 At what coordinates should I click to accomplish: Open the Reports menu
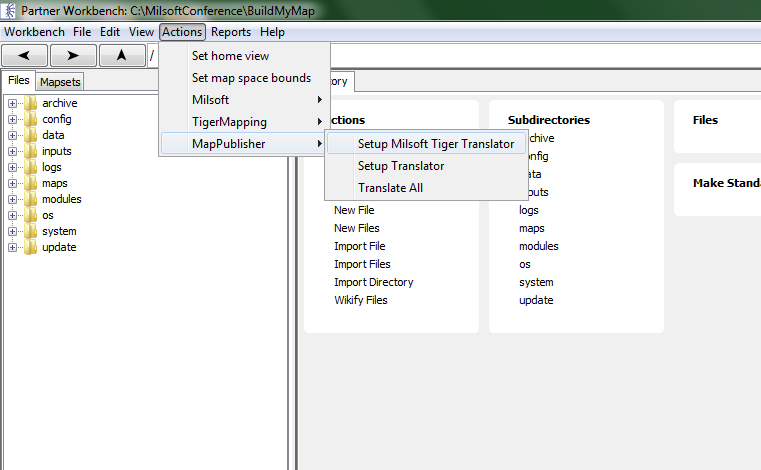tap(231, 32)
